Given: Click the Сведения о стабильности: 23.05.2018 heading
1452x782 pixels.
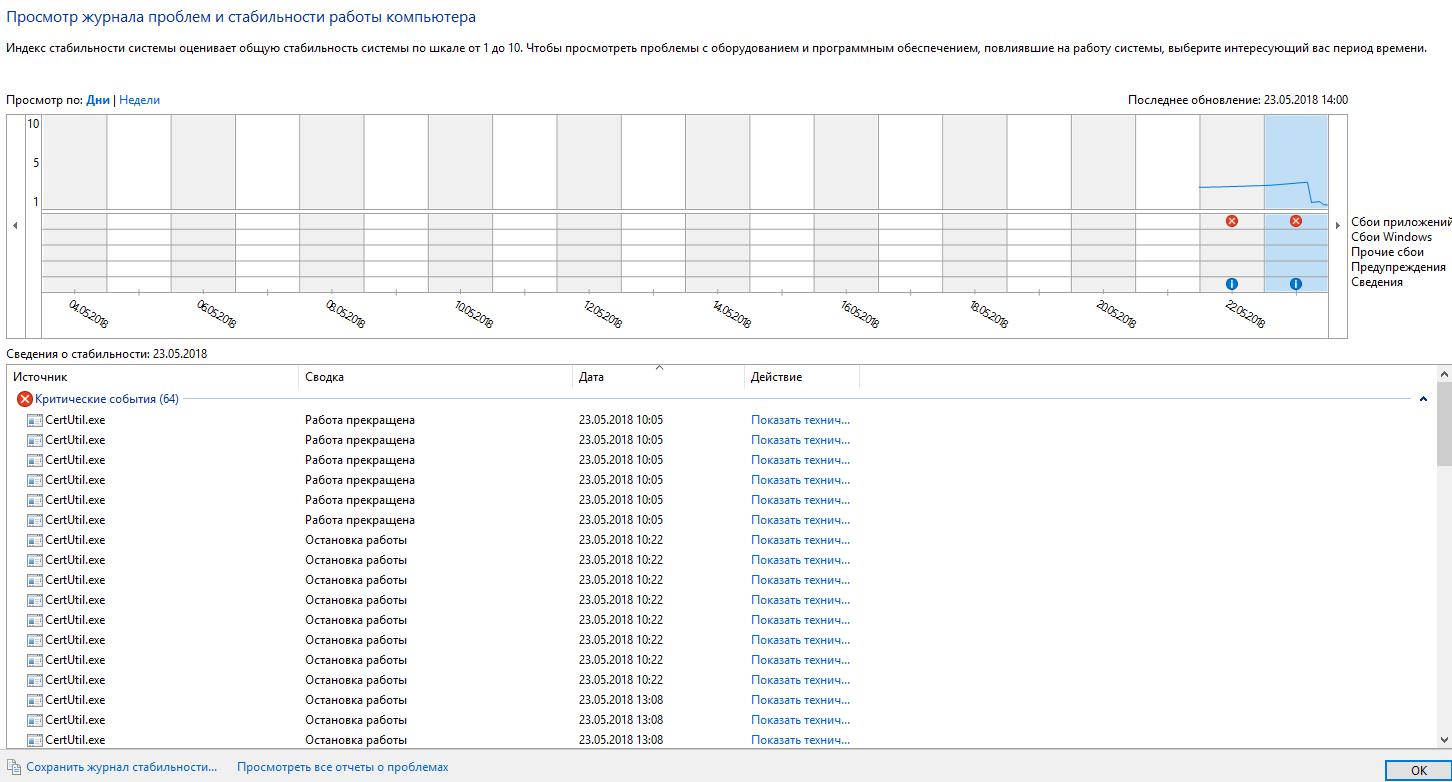Looking at the screenshot, I should pyautogui.click(x=107, y=354).
